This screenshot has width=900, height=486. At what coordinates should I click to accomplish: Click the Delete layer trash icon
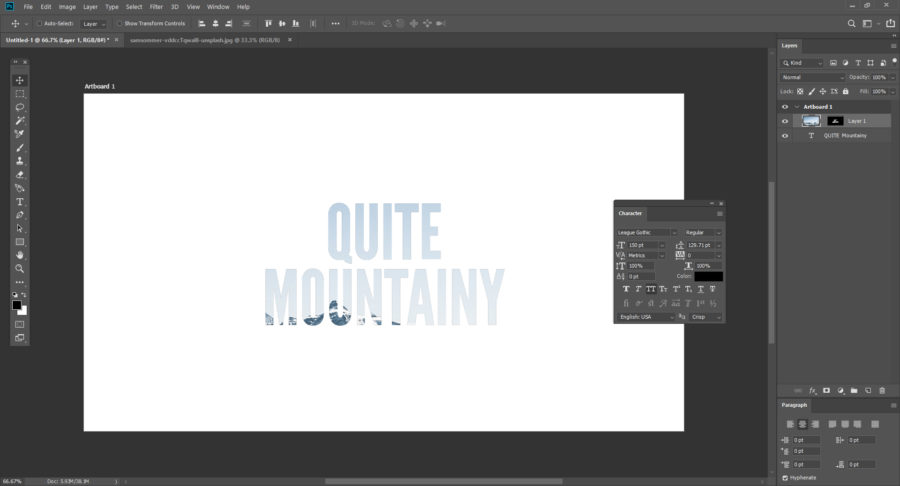[882, 391]
